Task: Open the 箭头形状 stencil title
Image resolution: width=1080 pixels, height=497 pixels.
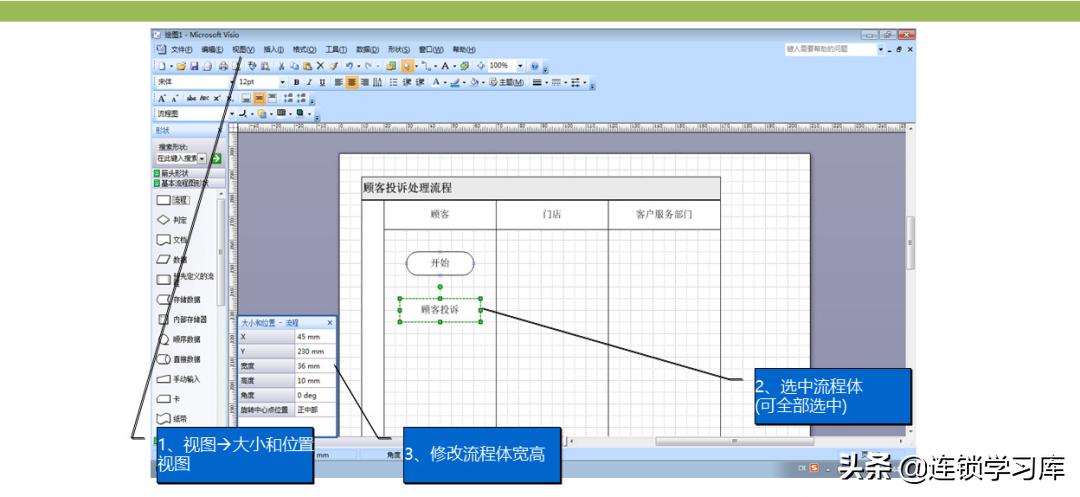Action: click(188, 173)
